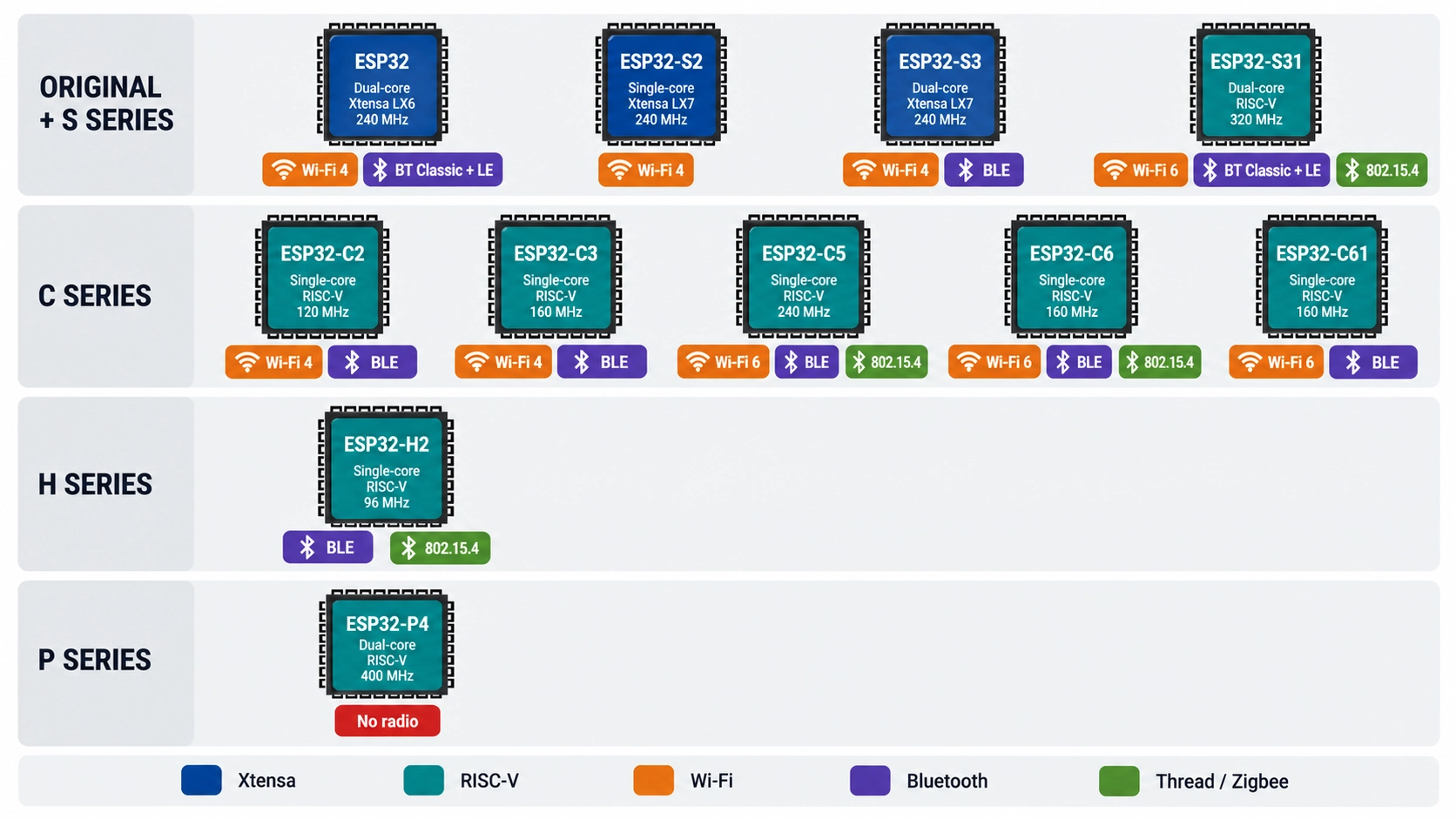Choose the ESP32-C3 chip

click(x=556, y=277)
